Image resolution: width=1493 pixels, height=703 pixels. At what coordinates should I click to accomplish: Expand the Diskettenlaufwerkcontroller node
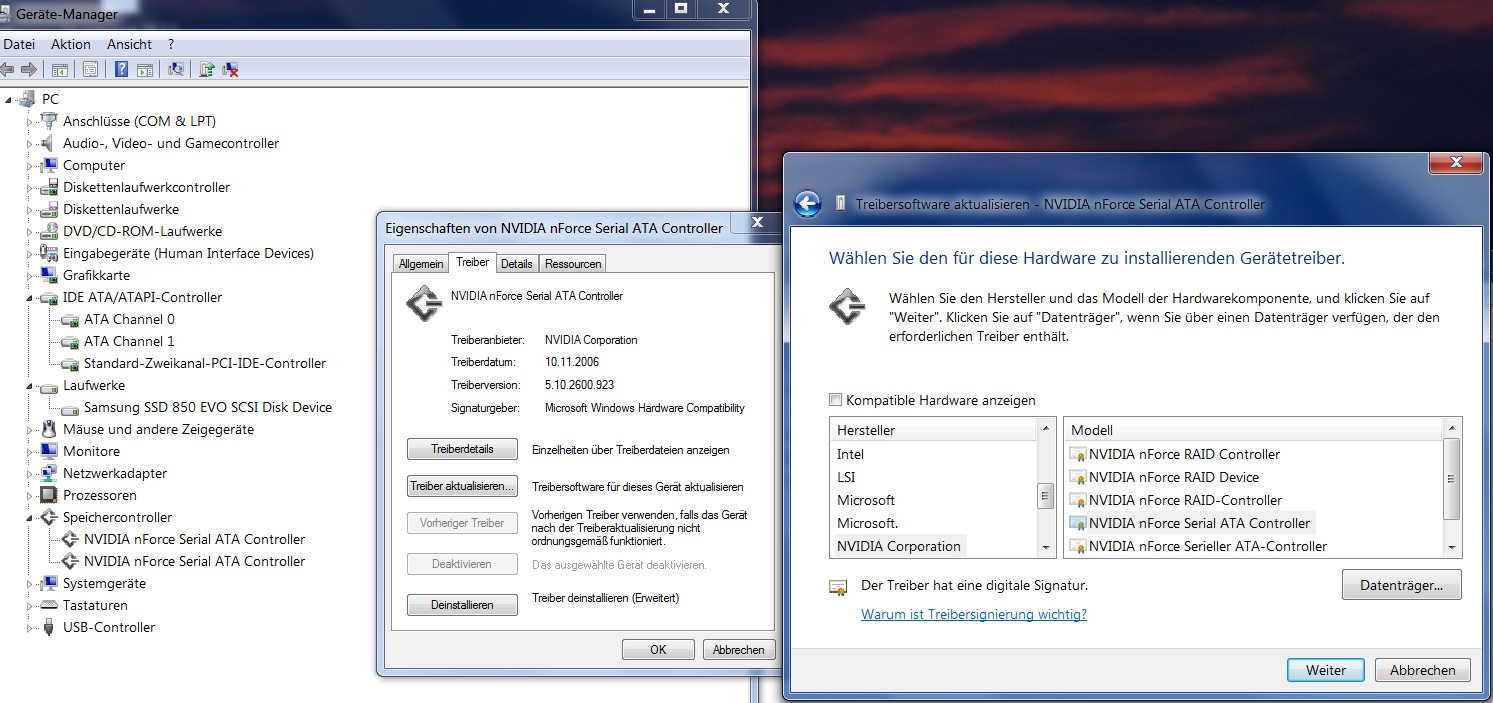point(30,187)
